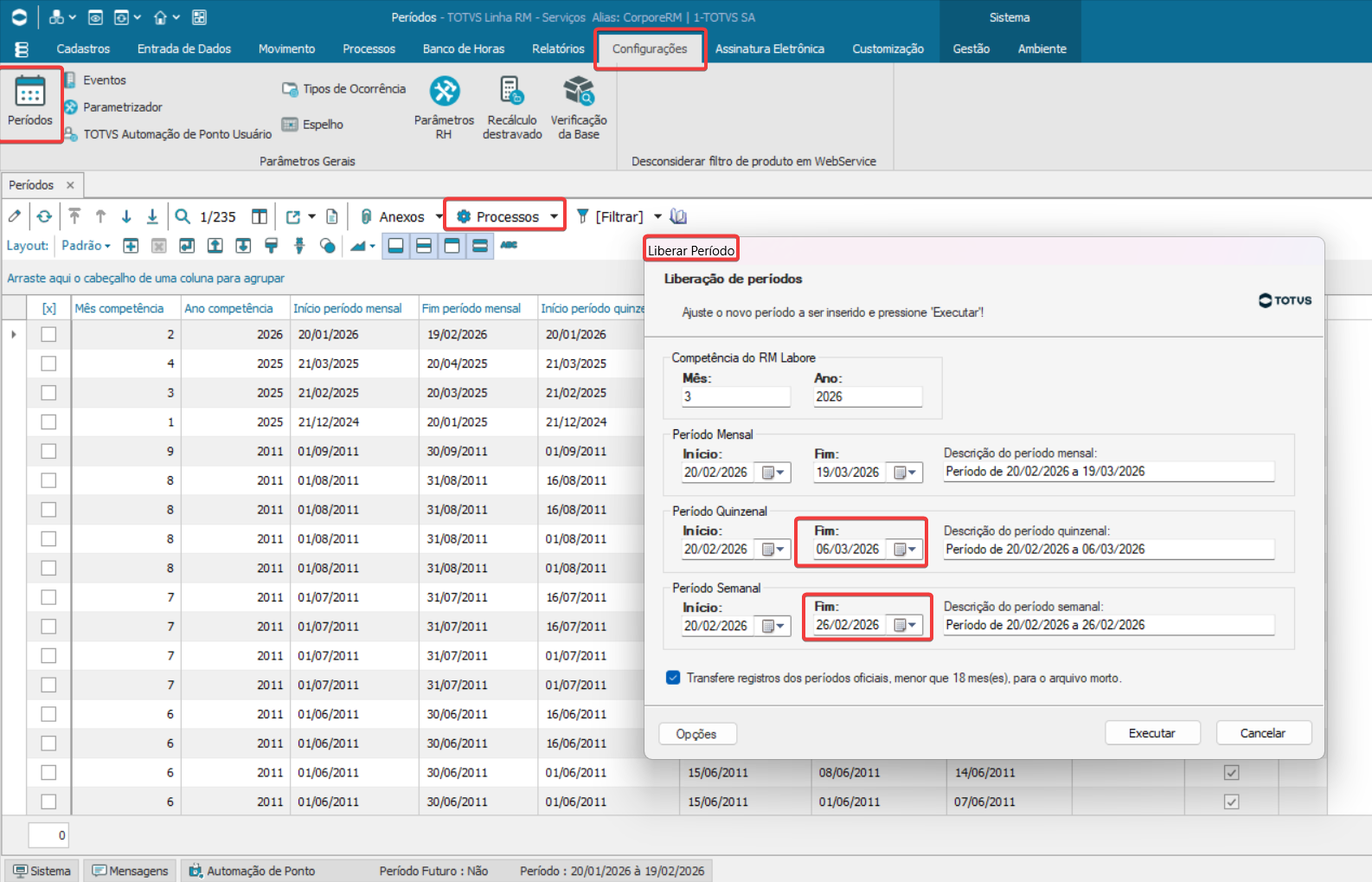This screenshot has width=1372, height=882.
Task: Open Tipos de Ocorrência
Action: point(343,88)
